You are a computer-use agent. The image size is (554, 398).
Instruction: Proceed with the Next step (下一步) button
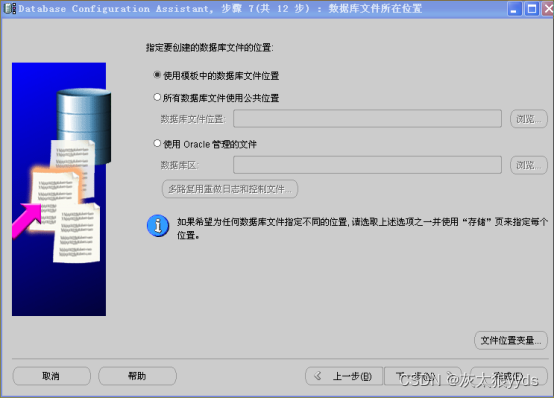423,376
